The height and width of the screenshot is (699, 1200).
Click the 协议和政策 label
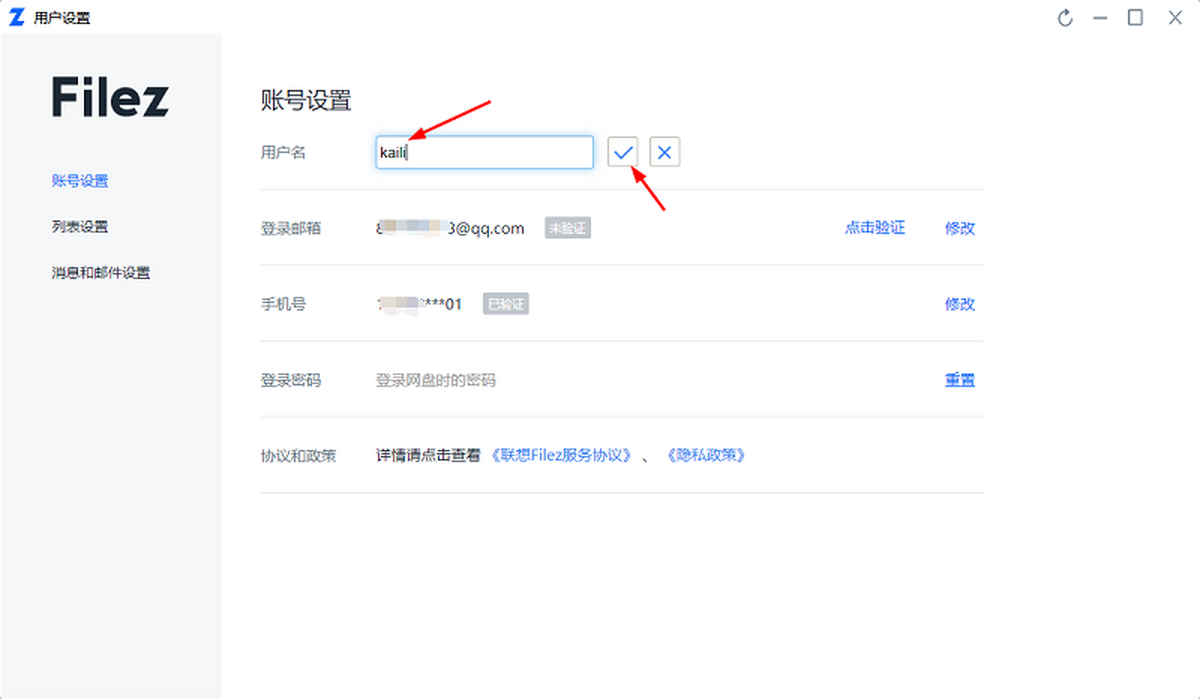pyautogui.click(x=298, y=456)
